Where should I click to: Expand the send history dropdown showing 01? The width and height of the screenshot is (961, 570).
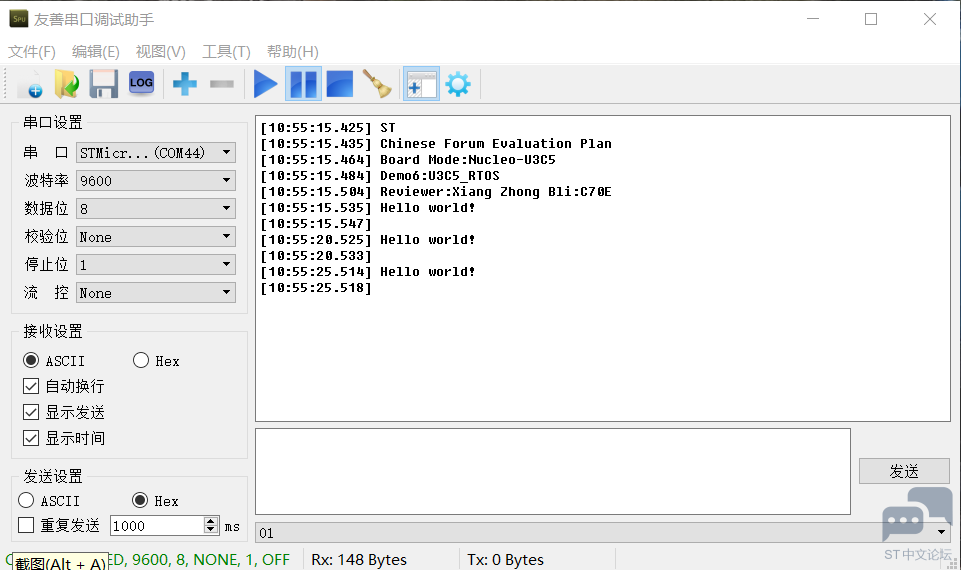pyautogui.click(x=602, y=533)
